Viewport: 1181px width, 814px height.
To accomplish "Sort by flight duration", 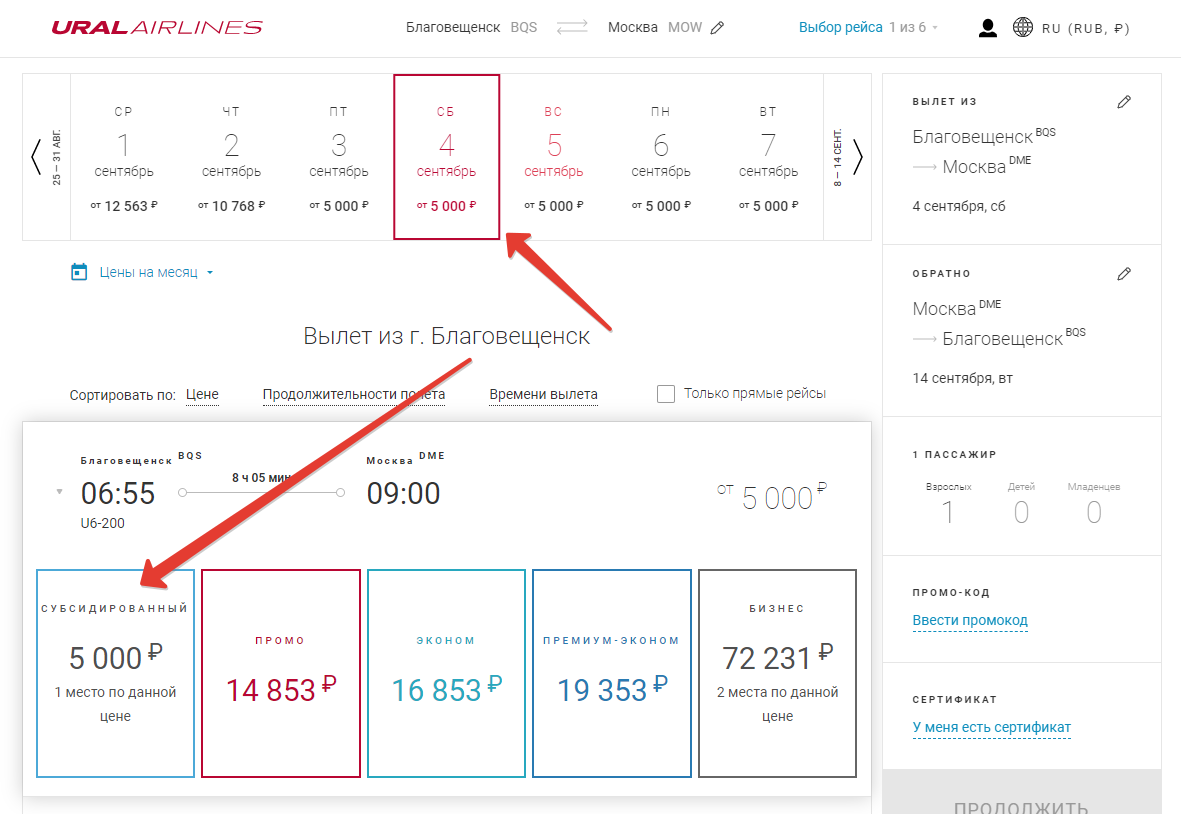I will [x=354, y=395].
